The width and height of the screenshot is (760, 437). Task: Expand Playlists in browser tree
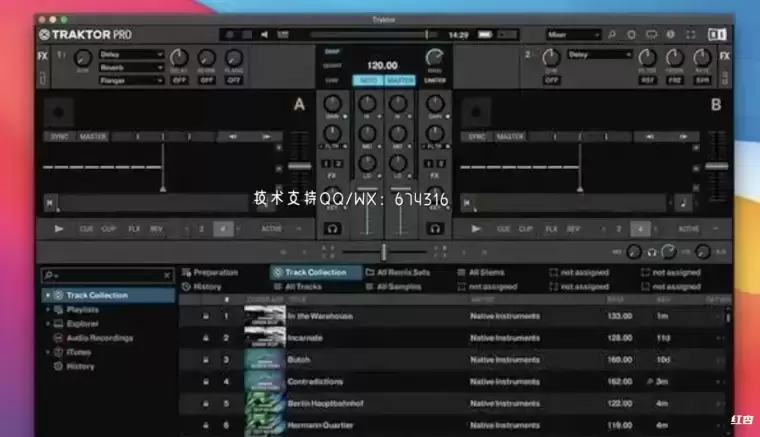click(x=48, y=309)
